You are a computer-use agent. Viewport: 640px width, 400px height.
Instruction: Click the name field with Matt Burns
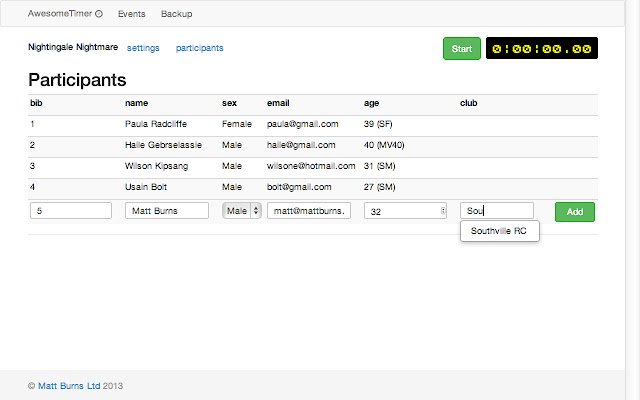(x=167, y=211)
